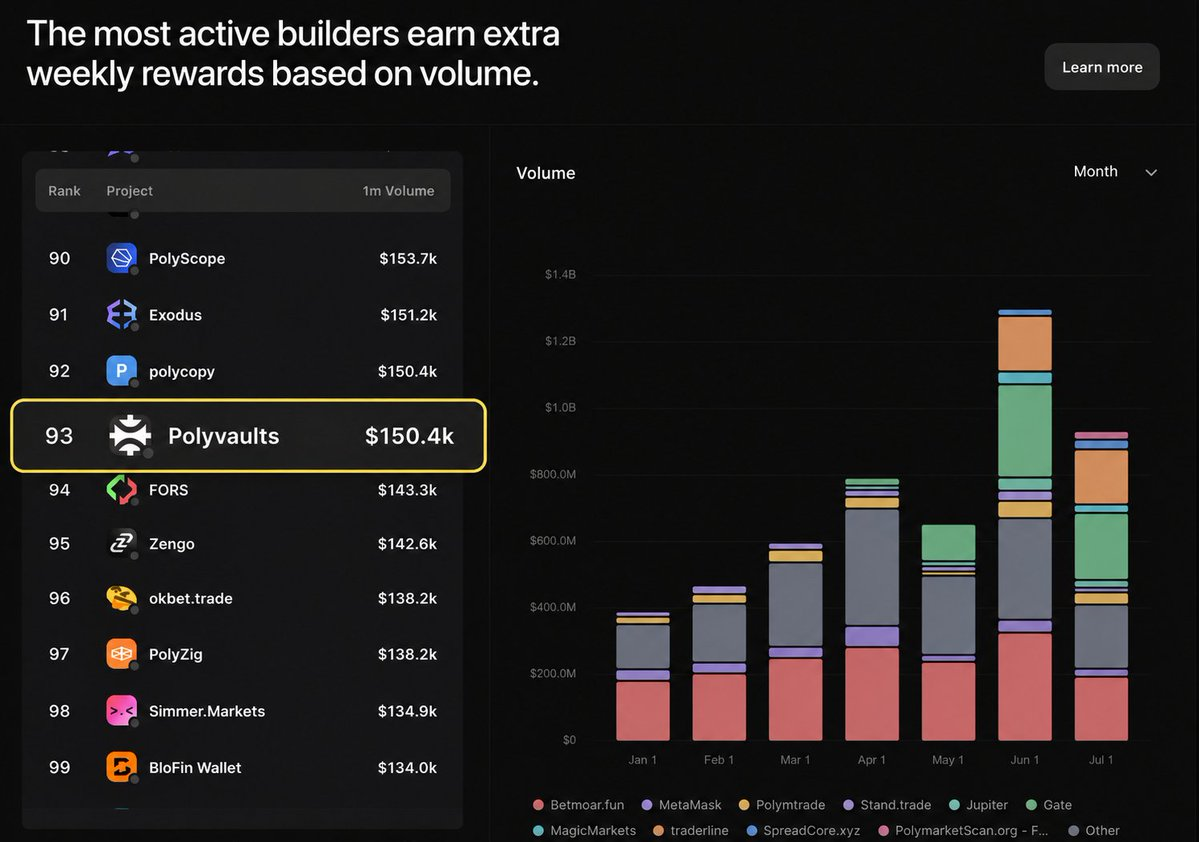Select the Gate legend label

(x=1058, y=805)
